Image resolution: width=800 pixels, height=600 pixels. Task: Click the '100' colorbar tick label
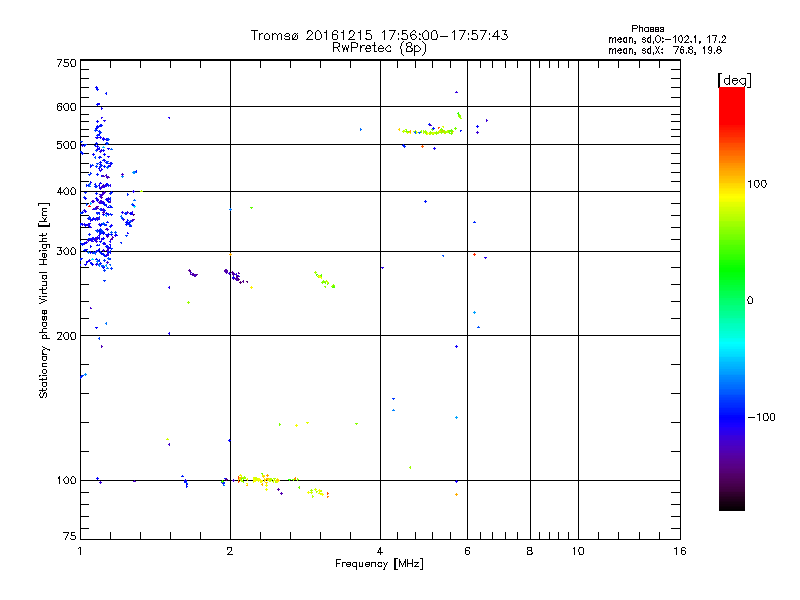[757, 184]
